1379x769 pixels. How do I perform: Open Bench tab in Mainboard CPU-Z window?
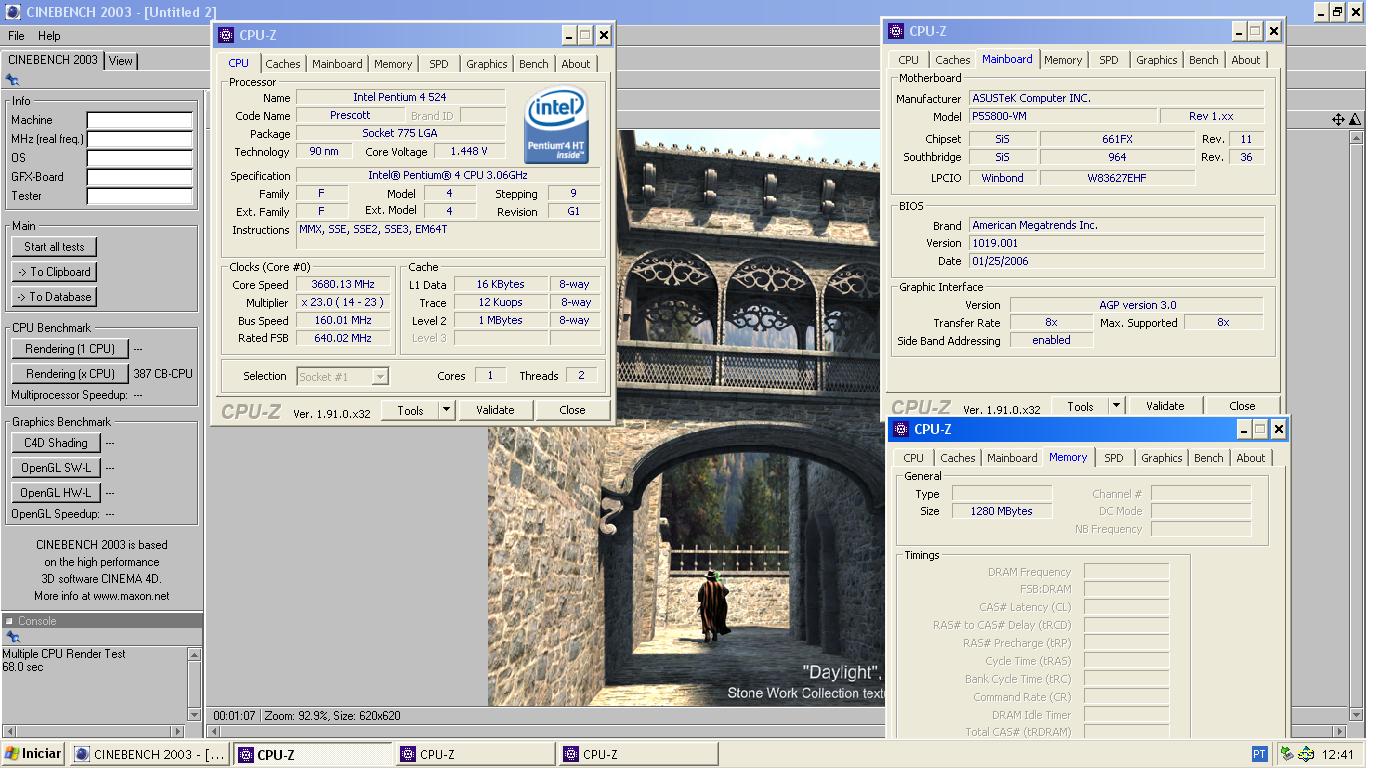[1204, 60]
